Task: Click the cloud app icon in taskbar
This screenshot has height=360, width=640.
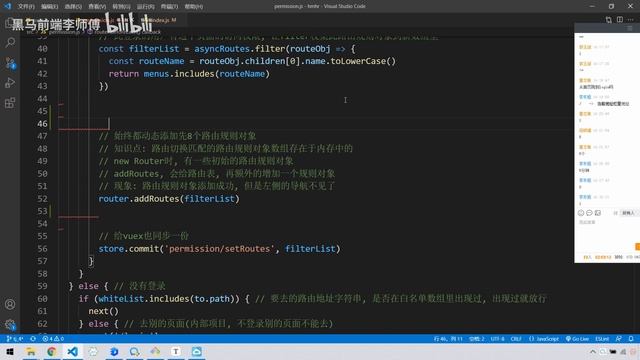Action: [197, 351]
